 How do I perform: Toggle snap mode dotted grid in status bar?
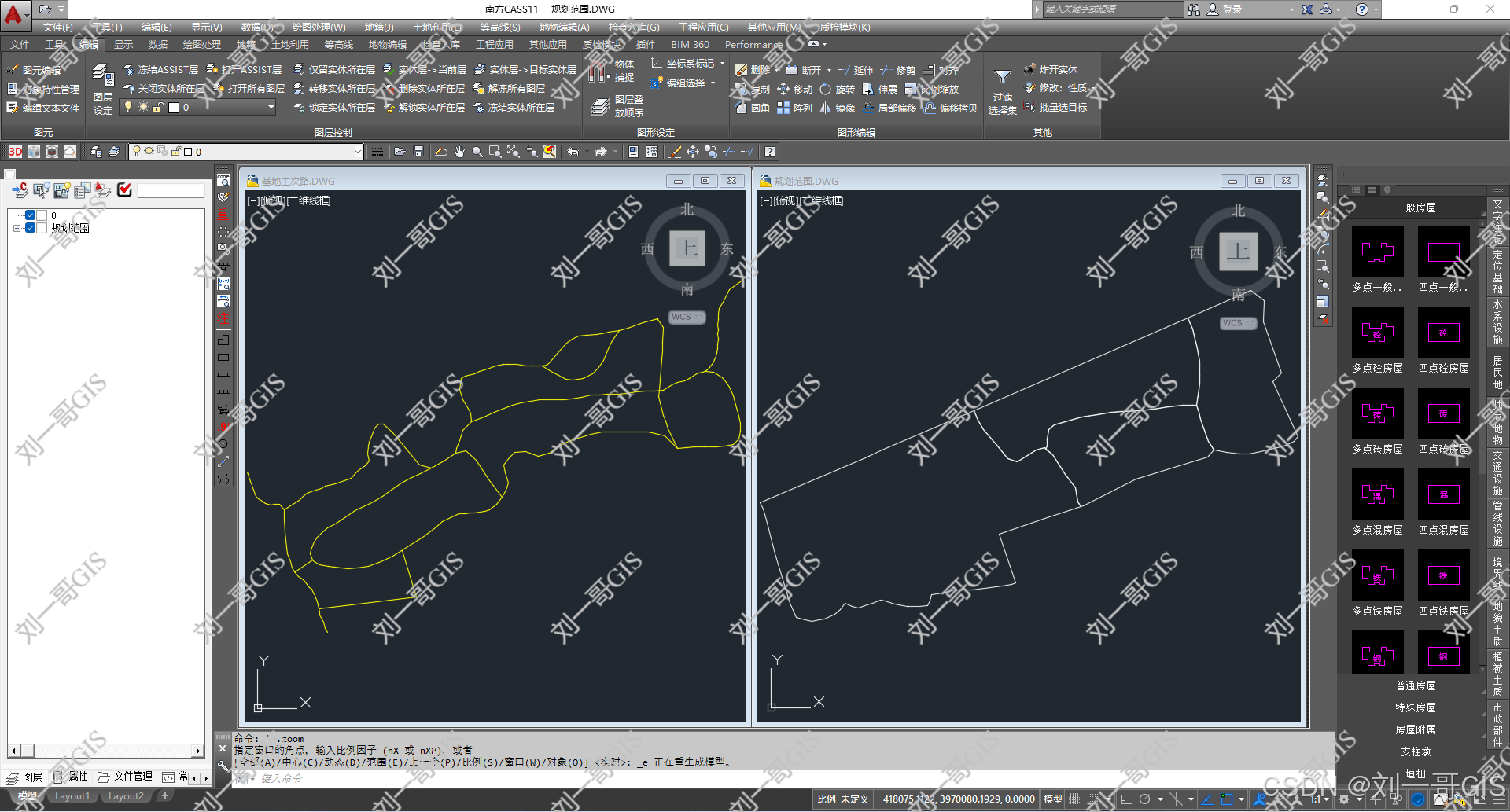coord(1093,799)
